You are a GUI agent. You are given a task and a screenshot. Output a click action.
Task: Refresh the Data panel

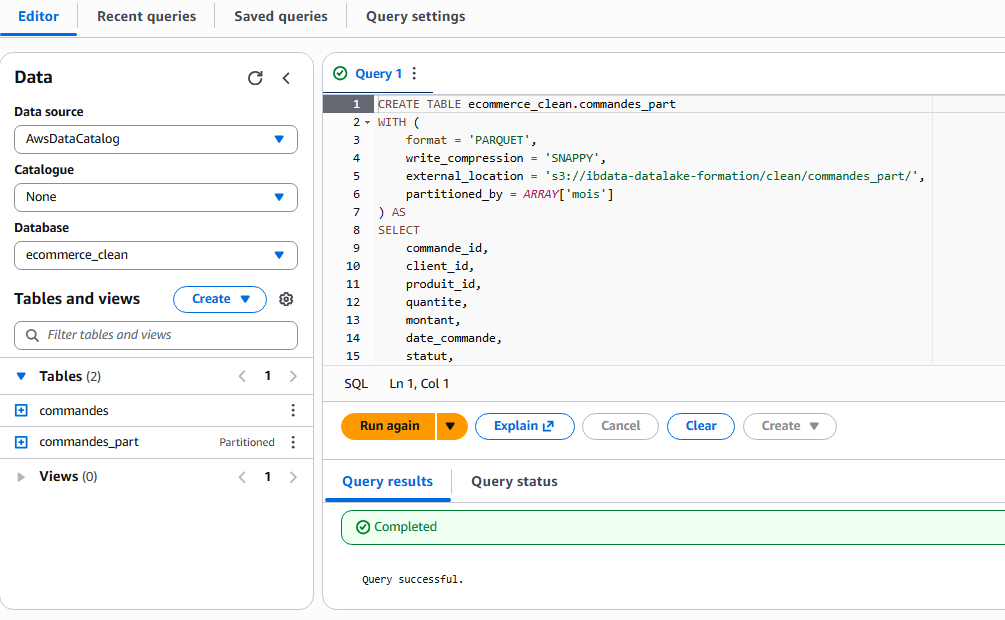pos(255,78)
